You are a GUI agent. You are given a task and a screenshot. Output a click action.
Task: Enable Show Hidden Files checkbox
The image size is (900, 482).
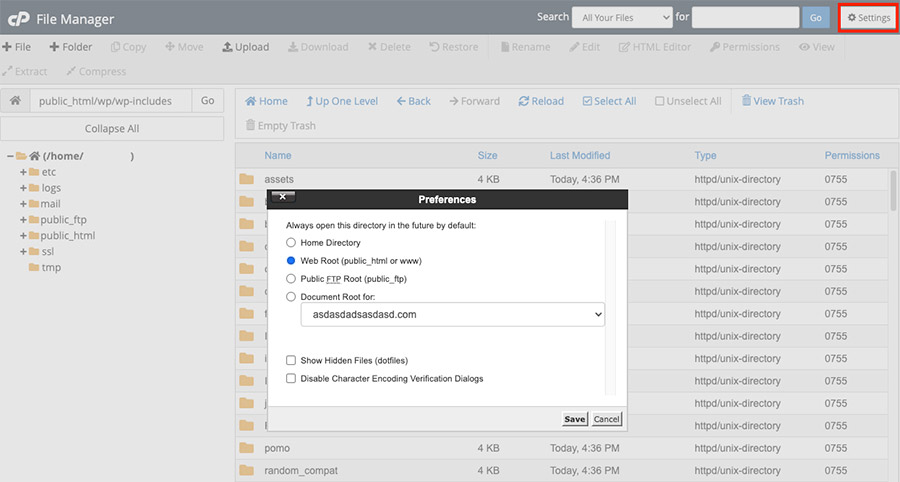click(291, 360)
